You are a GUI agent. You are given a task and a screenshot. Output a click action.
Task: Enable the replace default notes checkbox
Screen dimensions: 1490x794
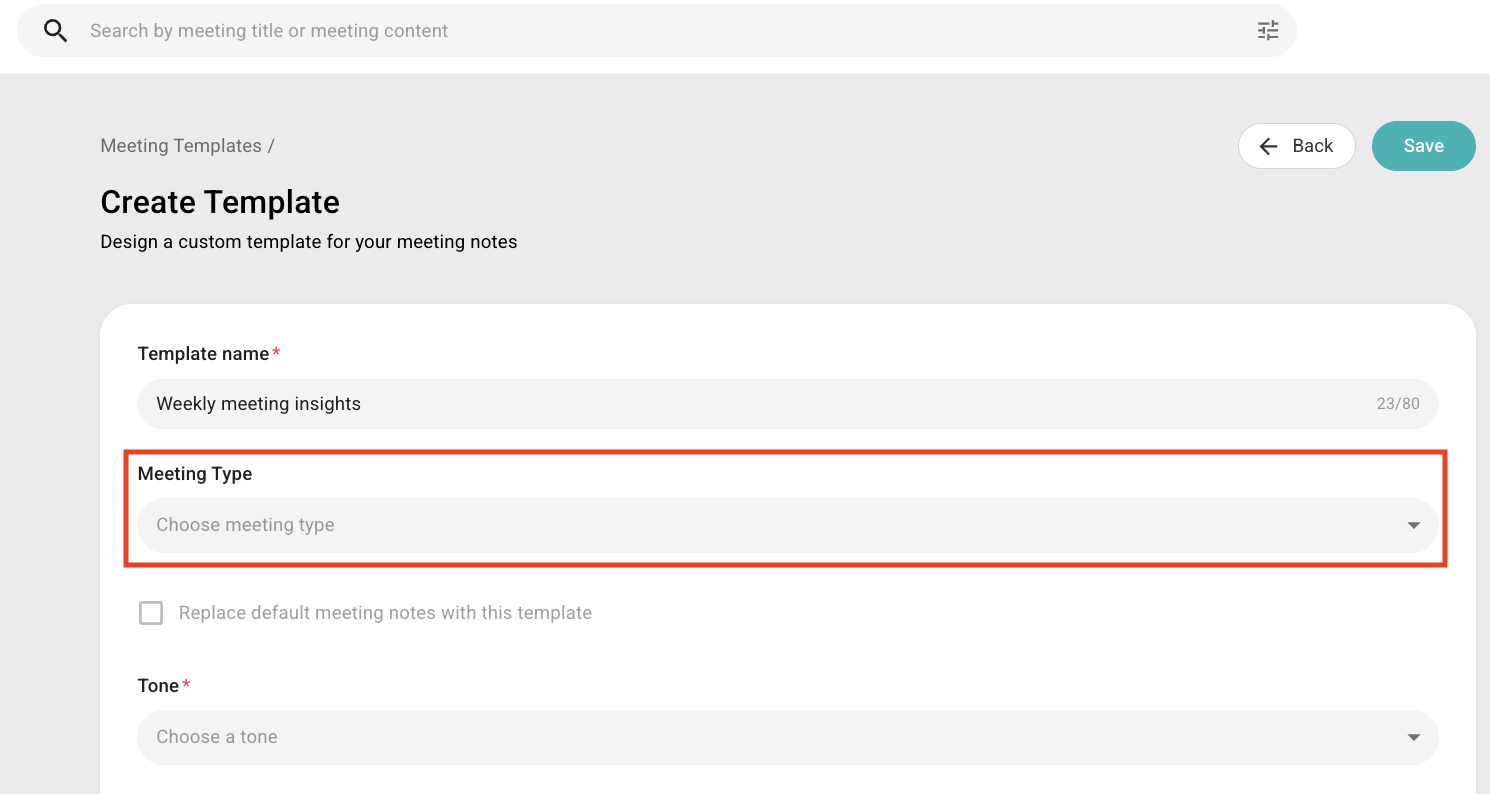tap(151, 613)
